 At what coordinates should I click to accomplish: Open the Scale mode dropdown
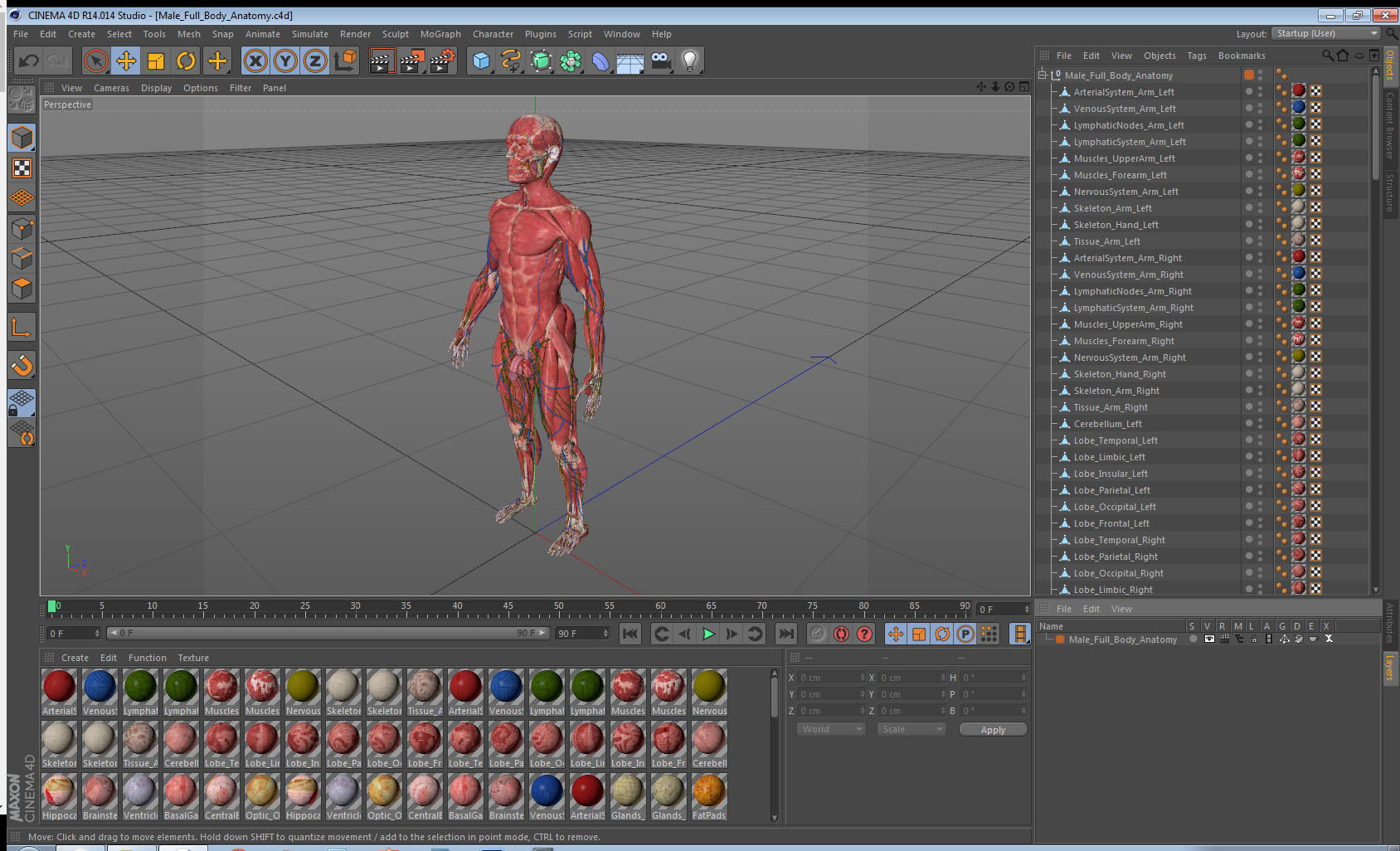pyautogui.click(x=911, y=729)
